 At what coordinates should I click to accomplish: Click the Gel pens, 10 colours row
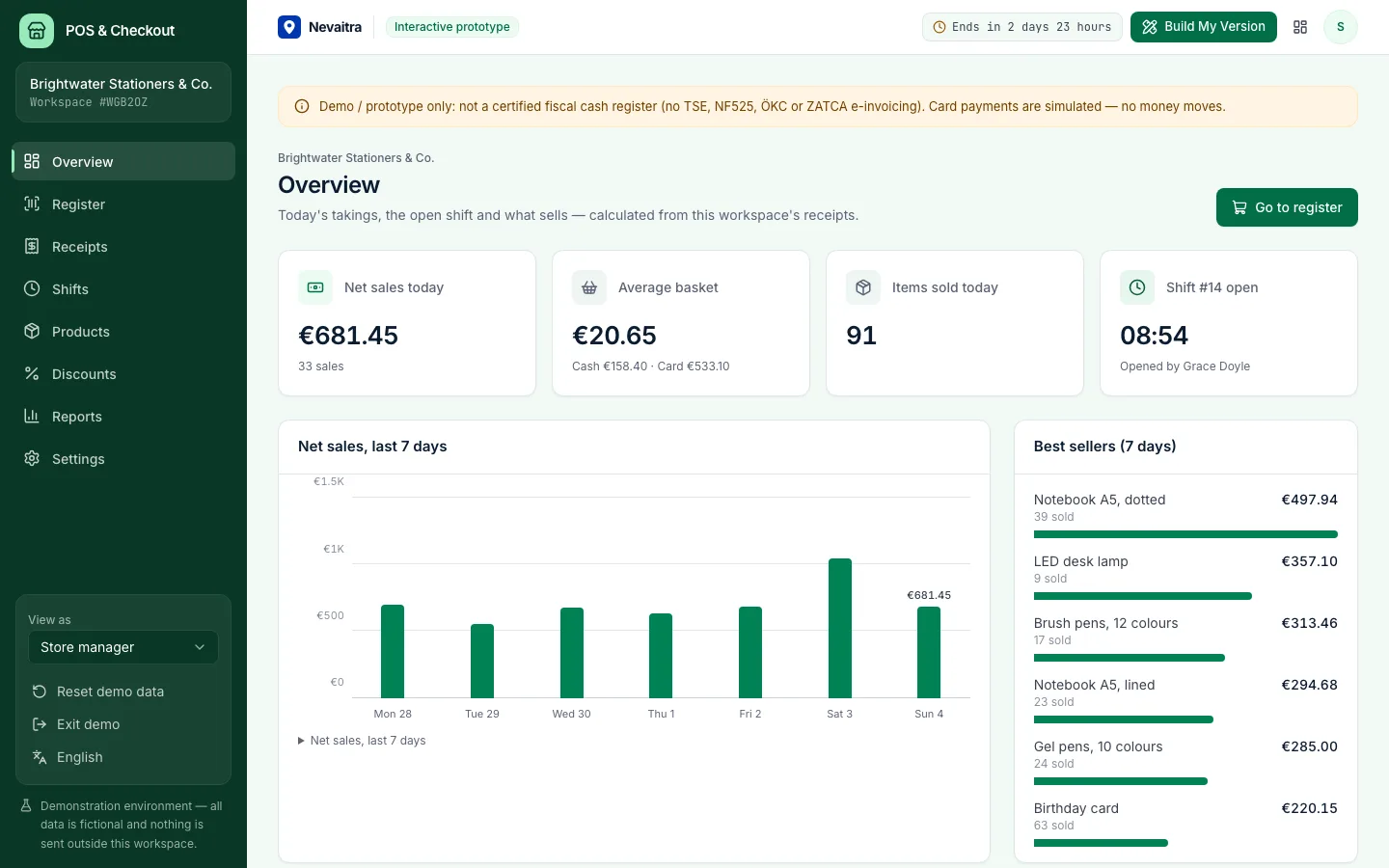(1185, 762)
